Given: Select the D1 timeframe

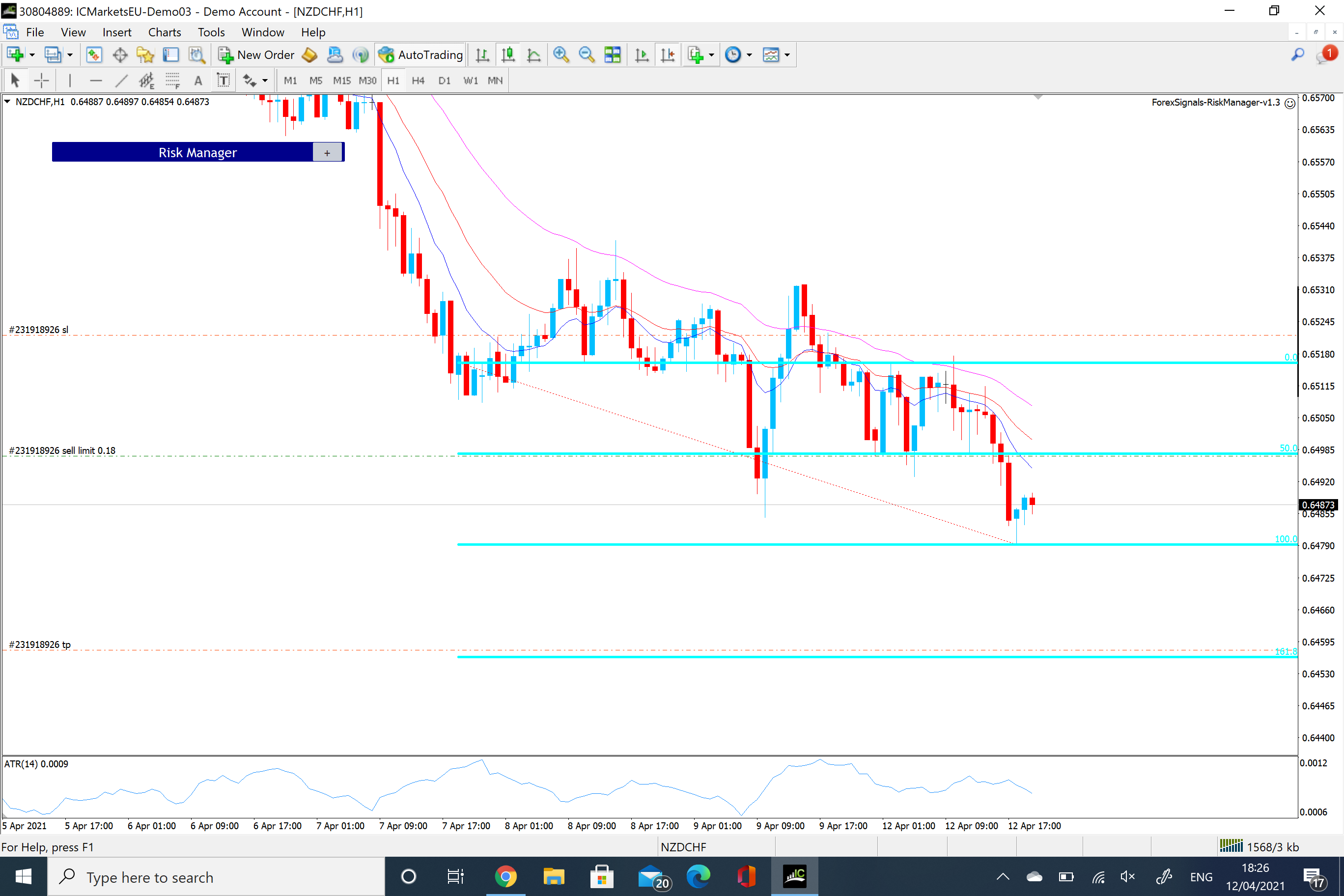Looking at the screenshot, I should [x=445, y=81].
